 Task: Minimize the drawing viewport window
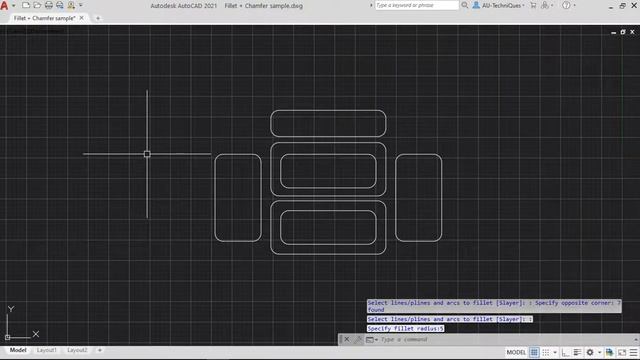[613, 32]
